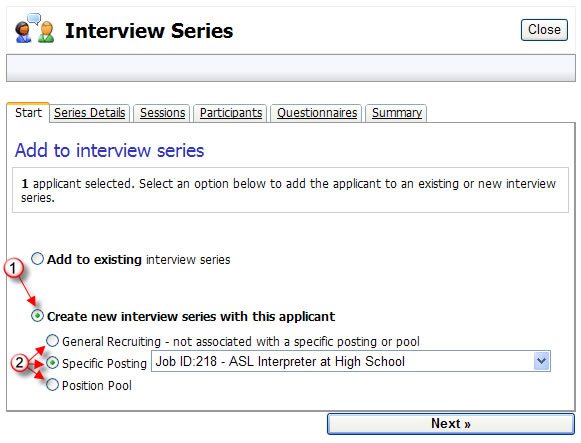The height and width of the screenshot is (443, 581).
Task: Click the red annotation marker 2
Action: pos(19,363)
